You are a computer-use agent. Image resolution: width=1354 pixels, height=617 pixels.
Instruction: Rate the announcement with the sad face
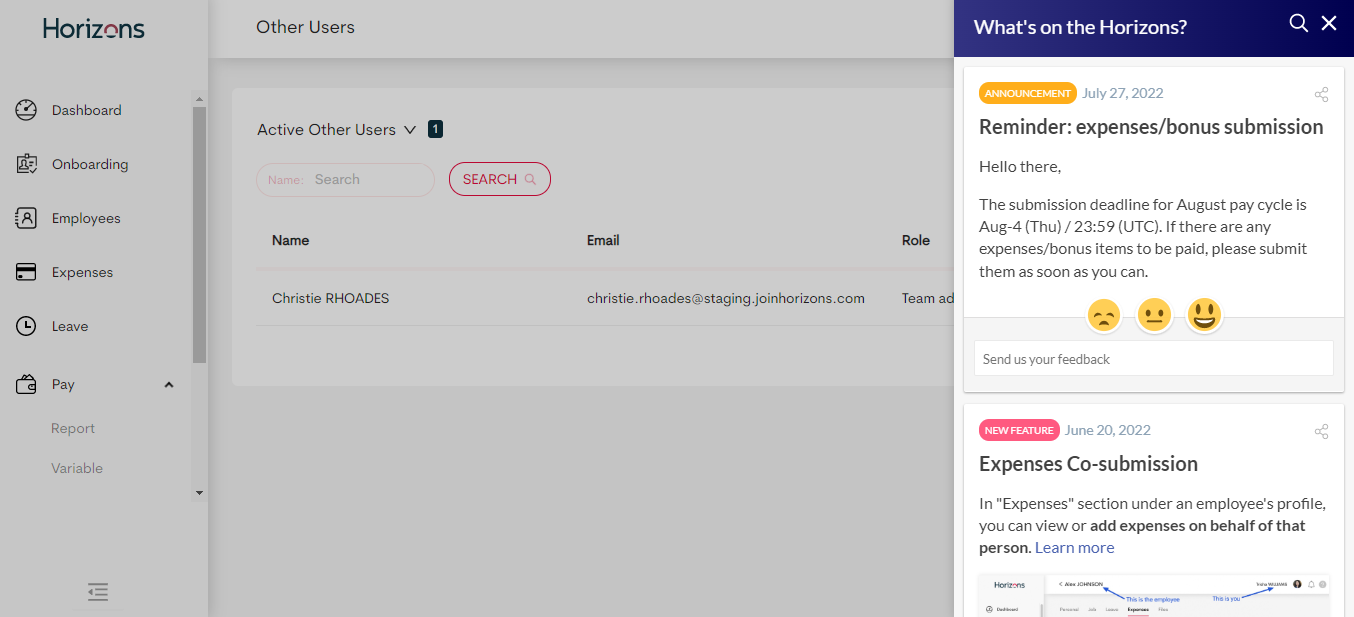pyautogui.click(x=1104, y=316)
